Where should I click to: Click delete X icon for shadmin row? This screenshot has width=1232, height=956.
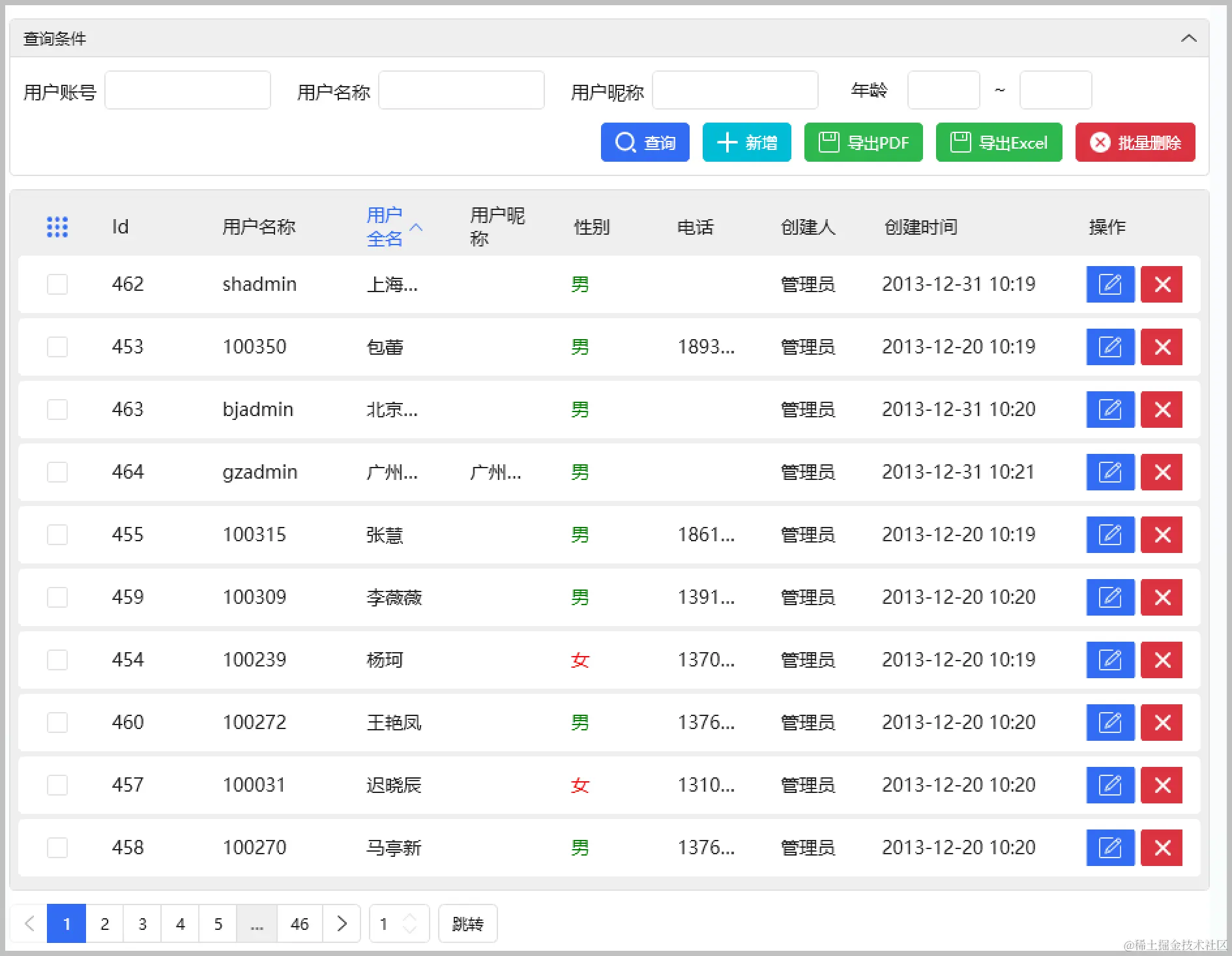click(x=1162, y=284)
